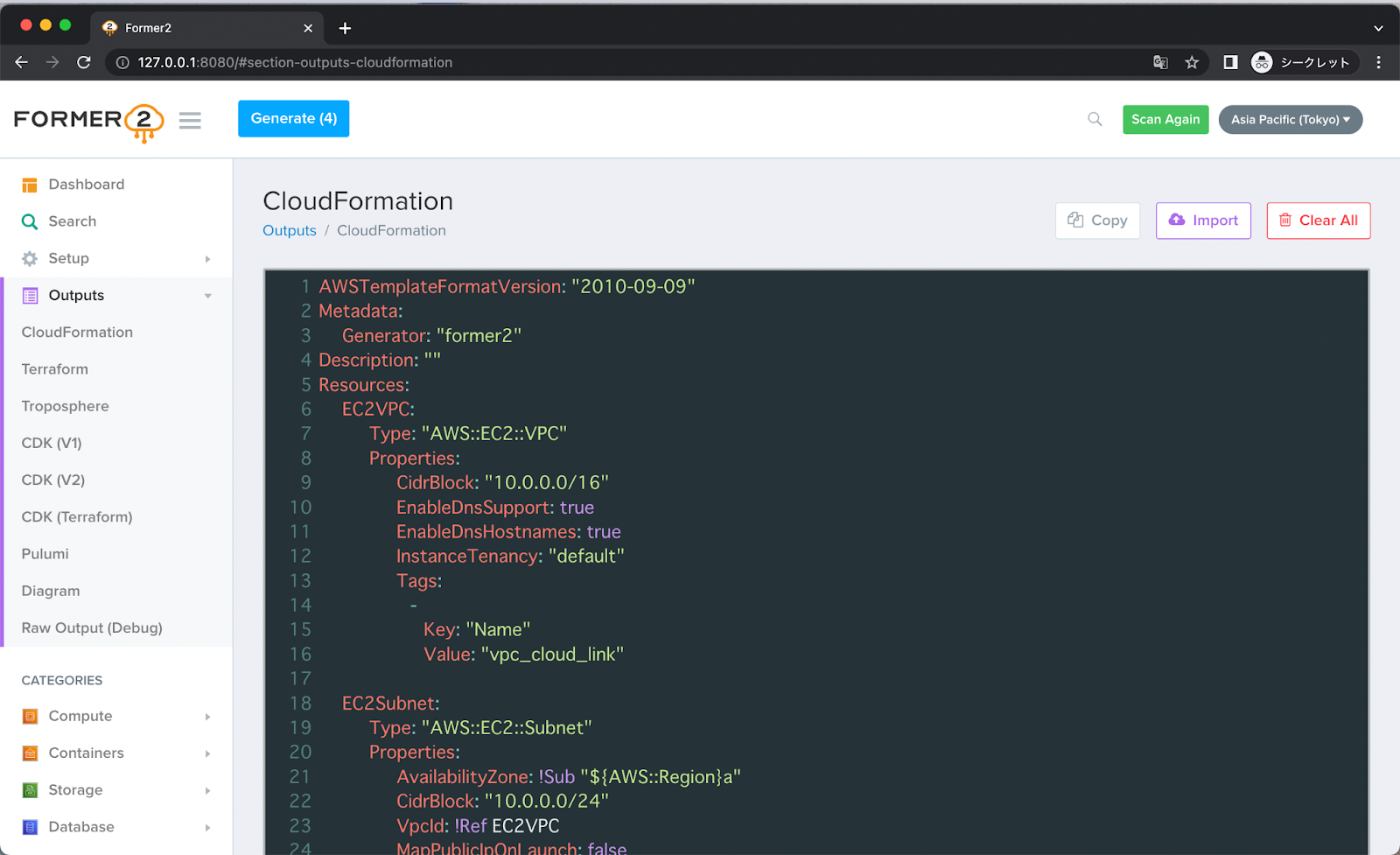Switch to the Terraform output tab

[x=54, y=368]
